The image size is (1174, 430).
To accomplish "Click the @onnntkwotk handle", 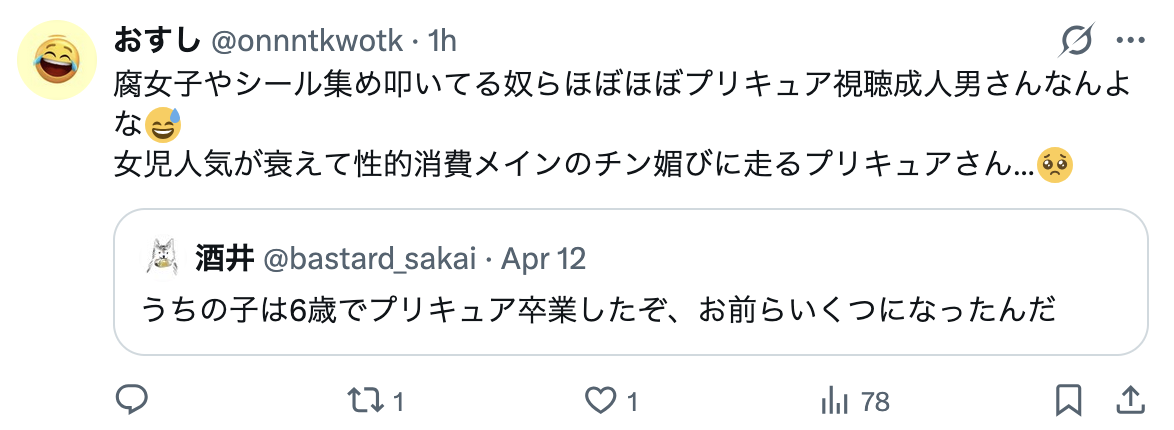I will tap(308, 41).
